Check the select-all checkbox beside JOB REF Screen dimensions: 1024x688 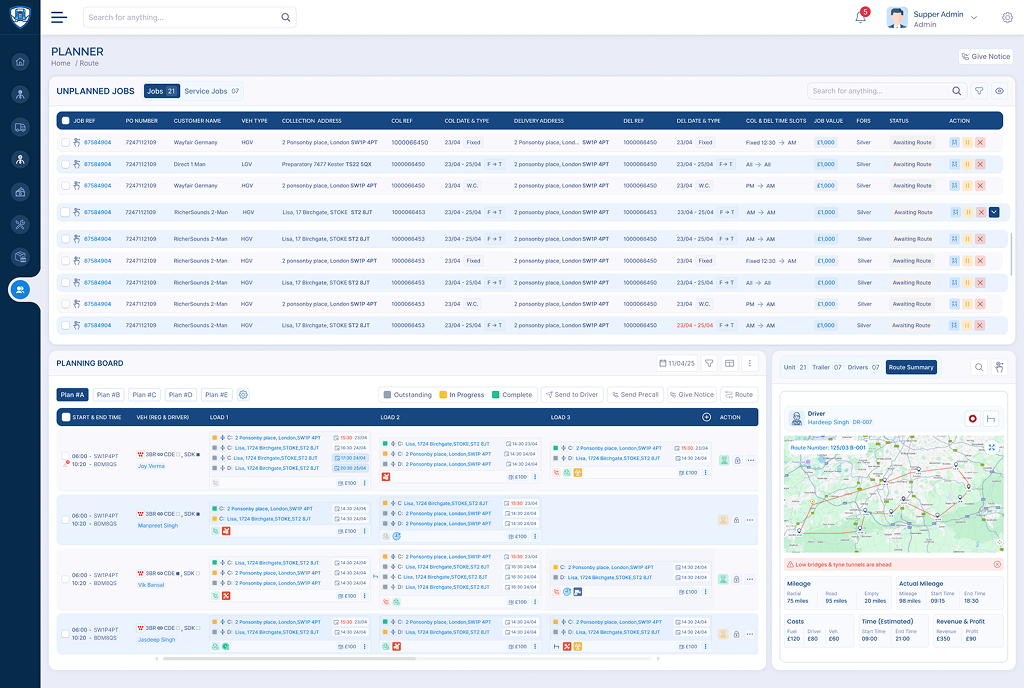point(65,121)
